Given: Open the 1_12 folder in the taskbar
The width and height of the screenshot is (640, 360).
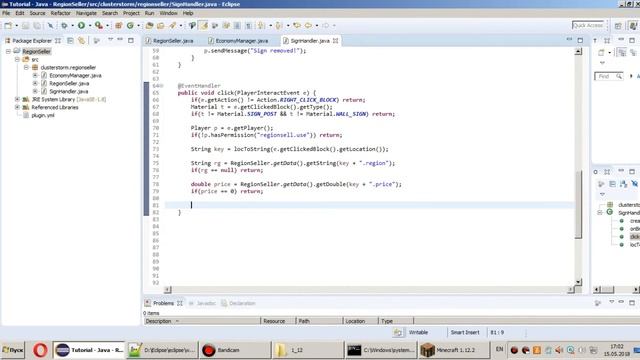Looking at the screenshot, I should pyautogui.click(x=308, y=350).
